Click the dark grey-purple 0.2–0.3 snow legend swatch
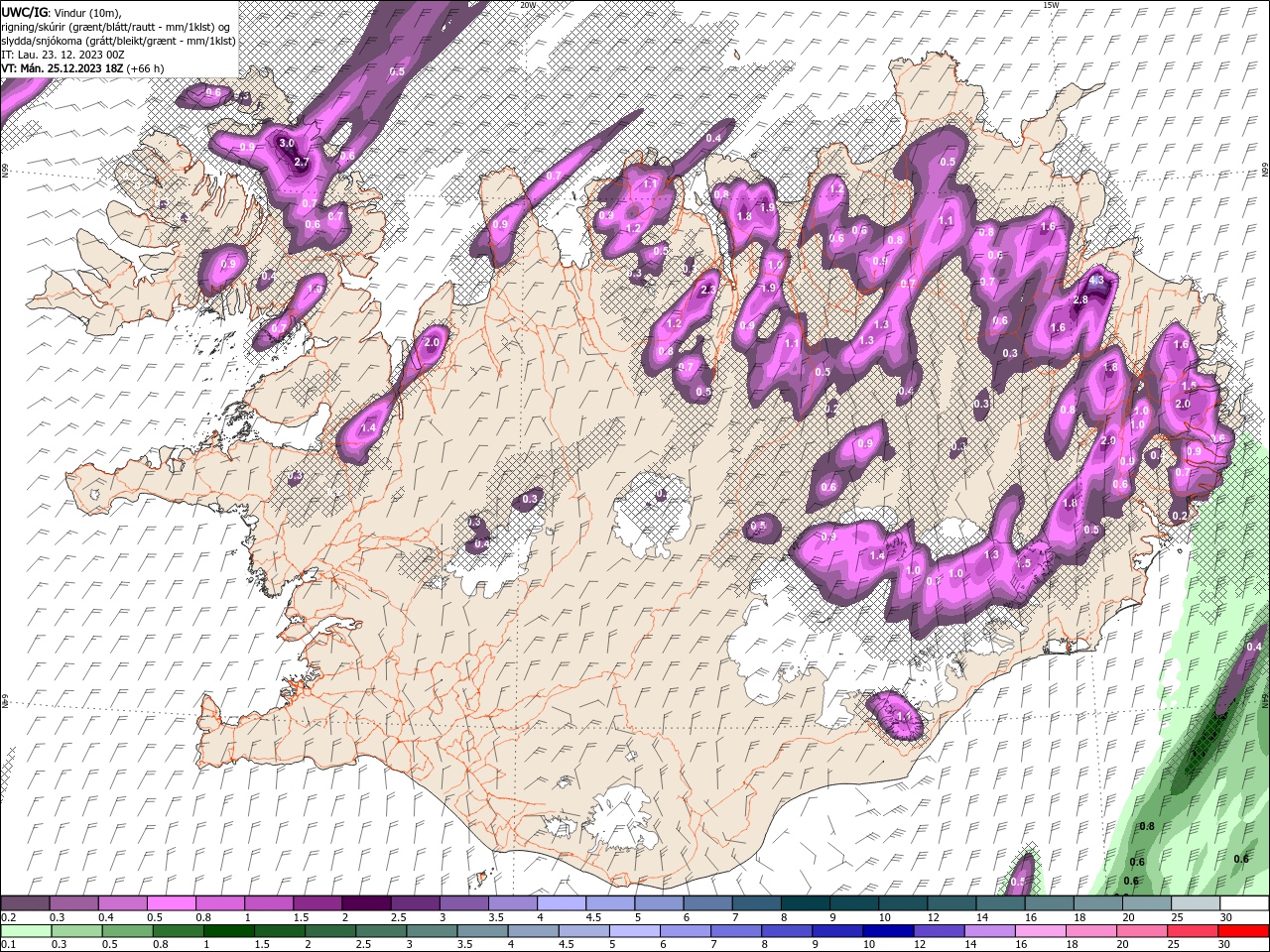Viewport: 1270px width, 952px height. (x=26, y=903)
